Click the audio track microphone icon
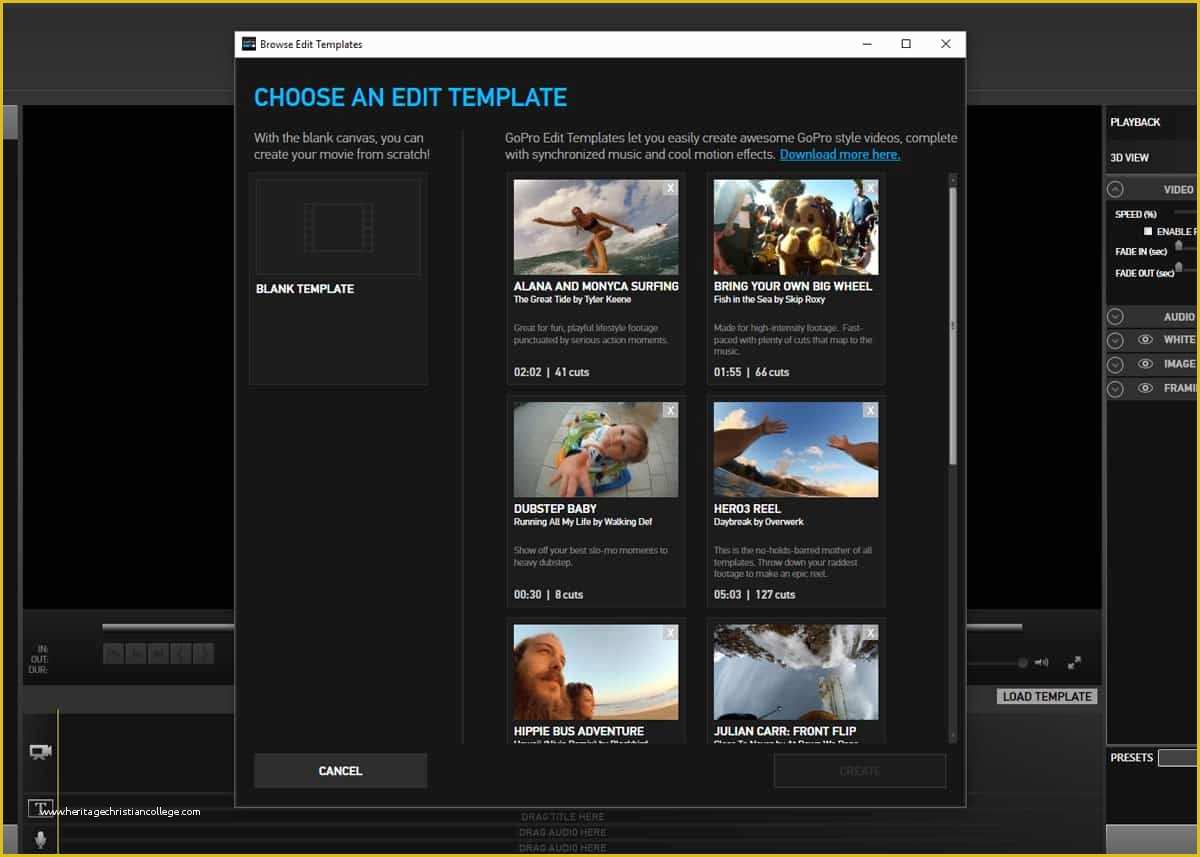Viewport: 1200px width, 857px height. 41,840
